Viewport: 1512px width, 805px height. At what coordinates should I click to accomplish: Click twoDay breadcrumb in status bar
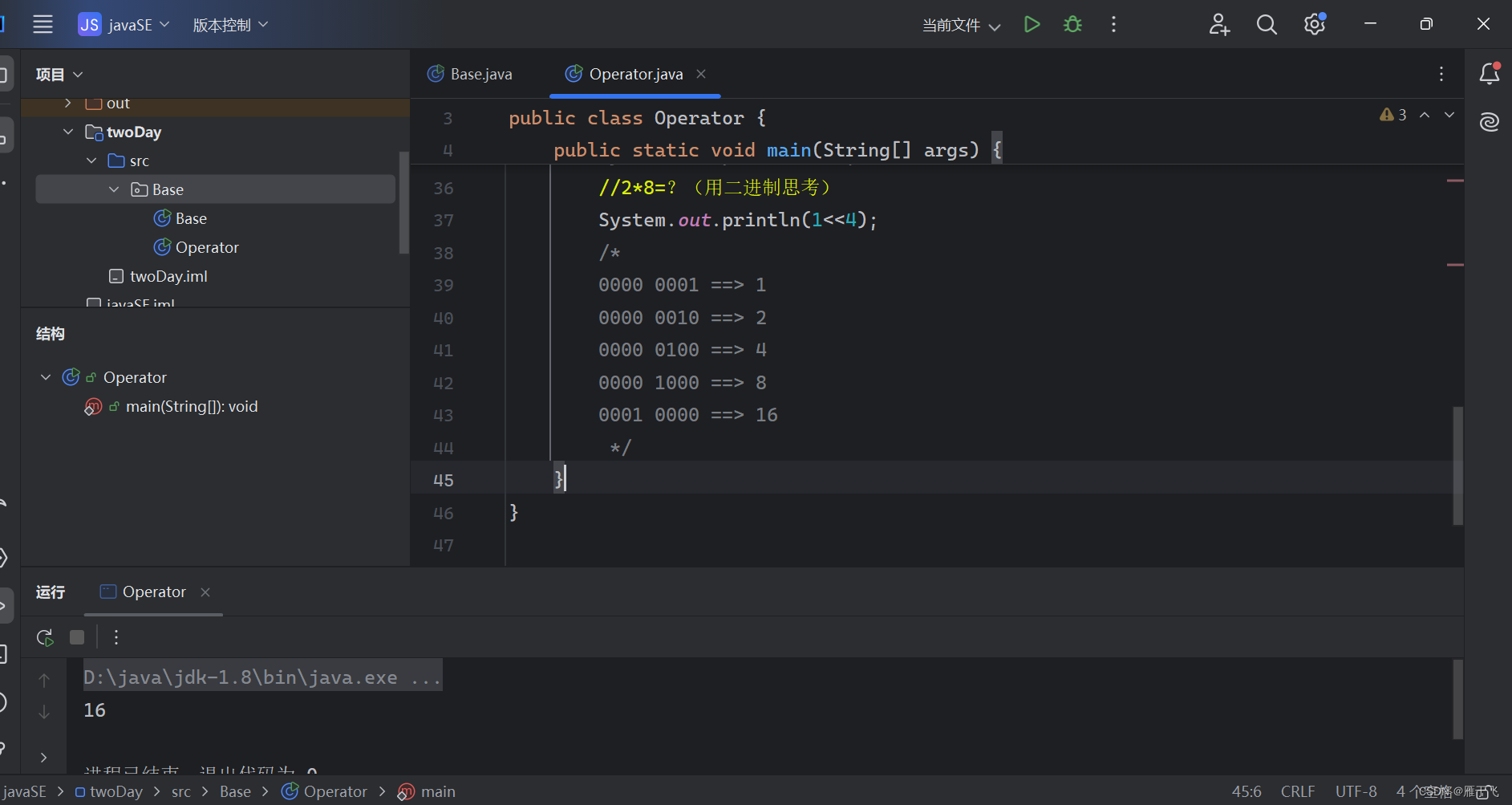pyautogui.click(x=109, y=791)
